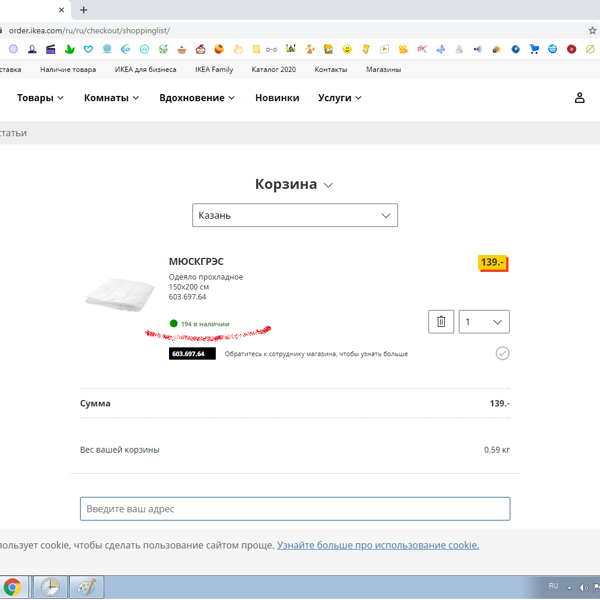The width and height of the screenshot is (600, 600).
Task: Open the pointing hand bookmark icon
Action: [238, 49]
